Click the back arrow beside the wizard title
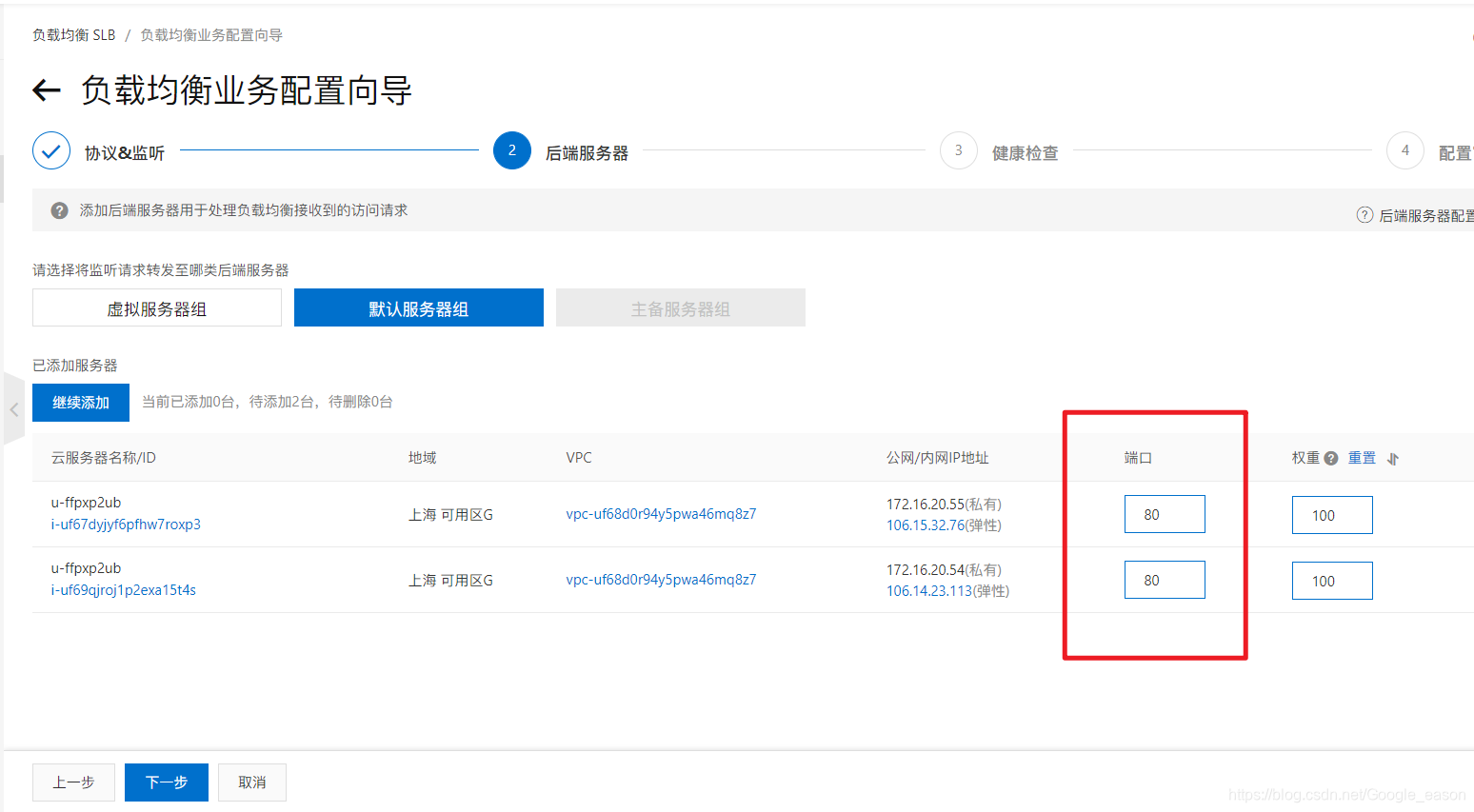 tap(45, 89)
